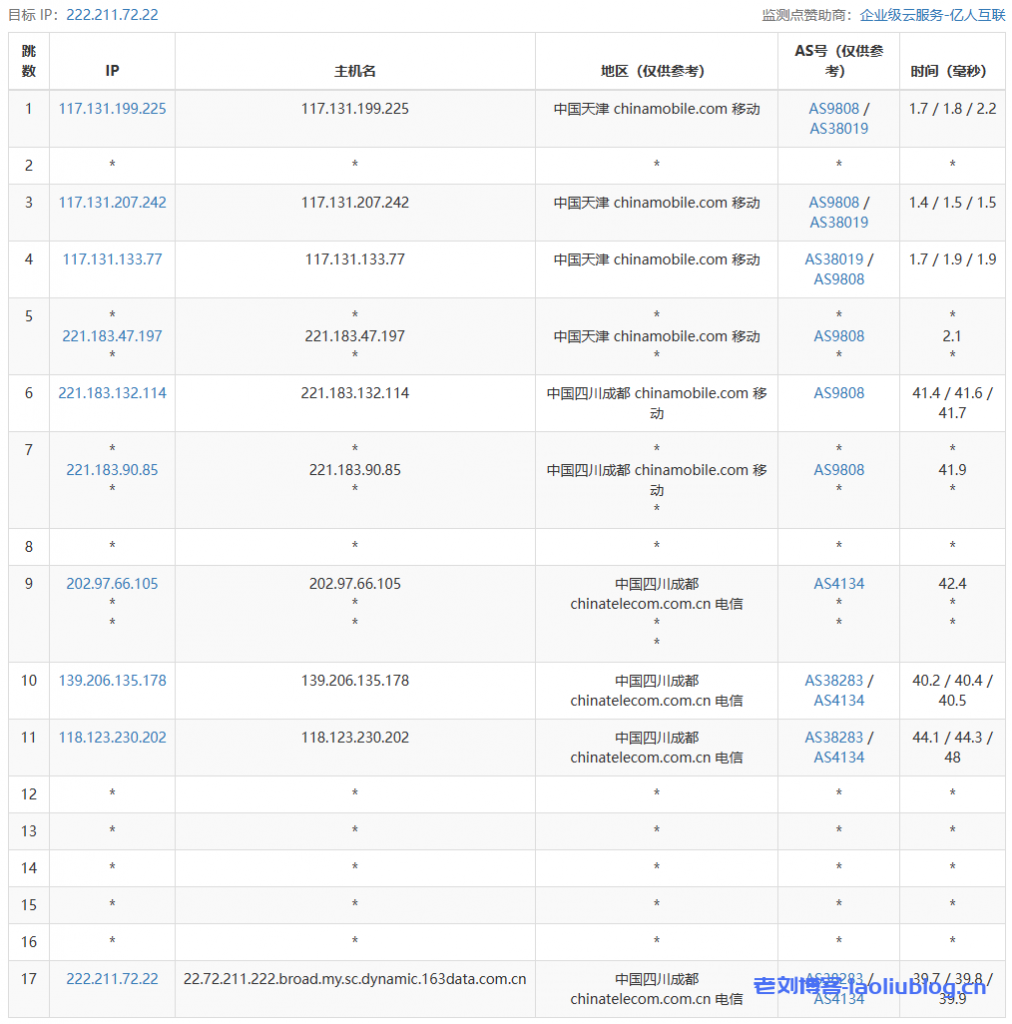Click IP link 139.206.135.178

112,680
